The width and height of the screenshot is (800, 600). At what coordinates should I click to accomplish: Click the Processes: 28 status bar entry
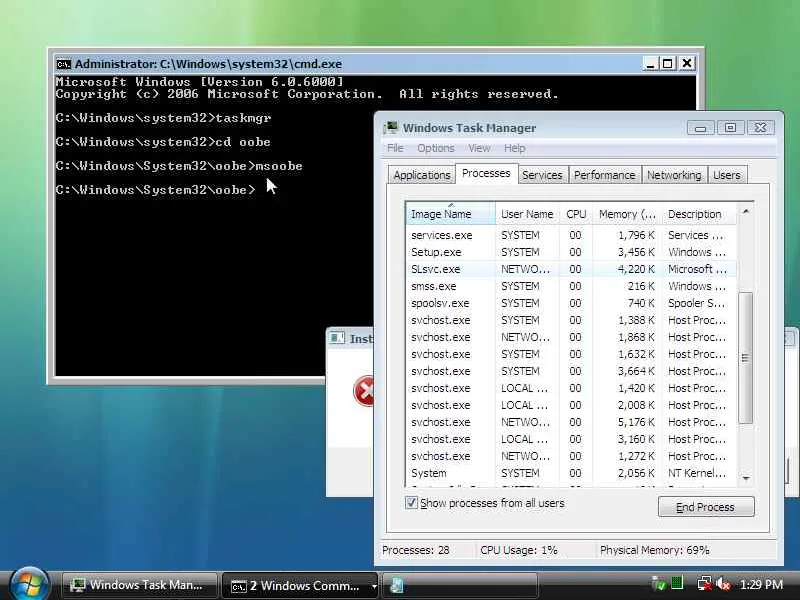[416, 550]
